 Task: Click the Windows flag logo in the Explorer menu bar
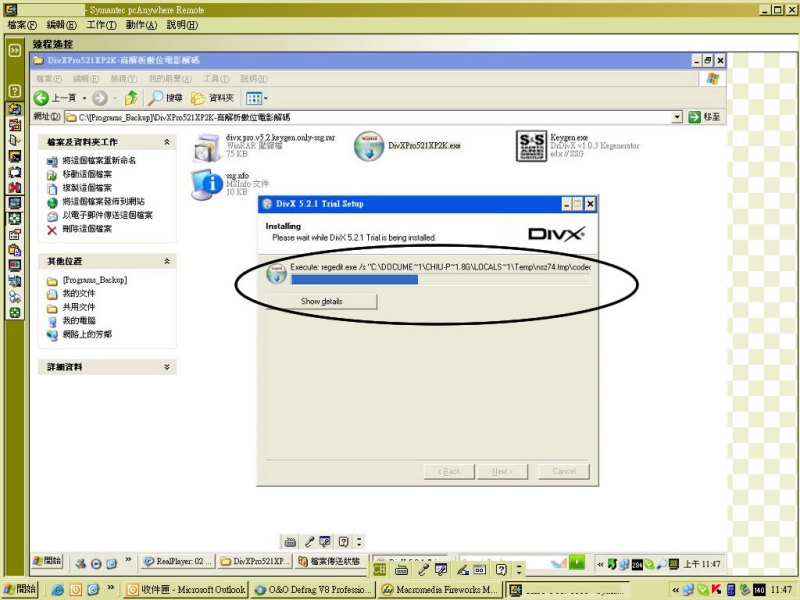(713, 79)
